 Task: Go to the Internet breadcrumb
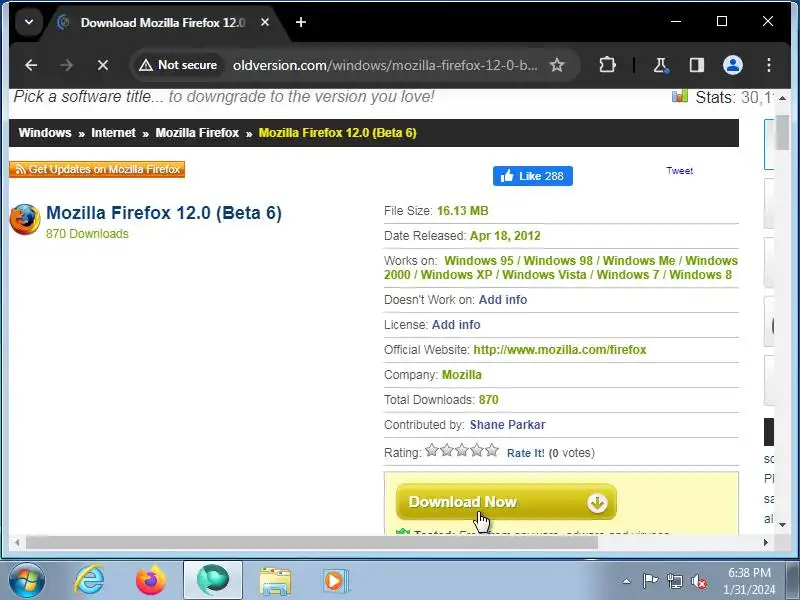[x=113, y=133]
